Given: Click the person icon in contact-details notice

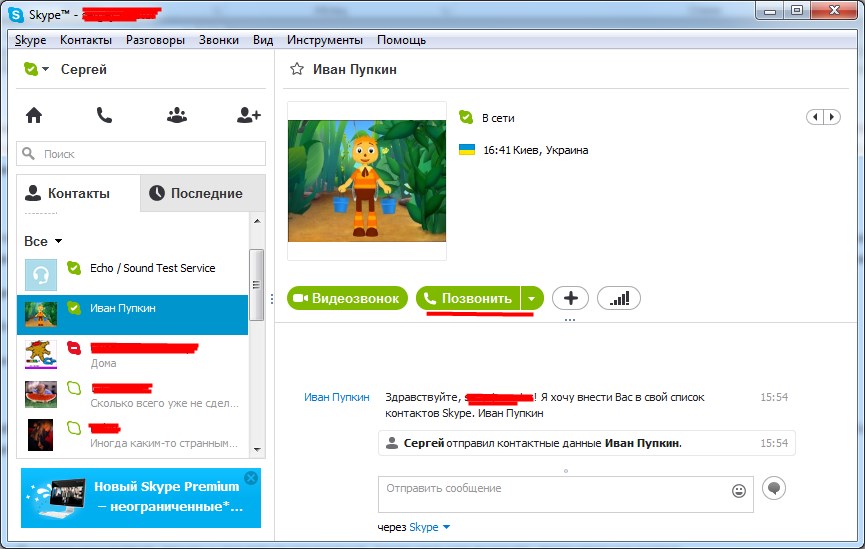Looking at the screenshot, I should click(392, 443).
